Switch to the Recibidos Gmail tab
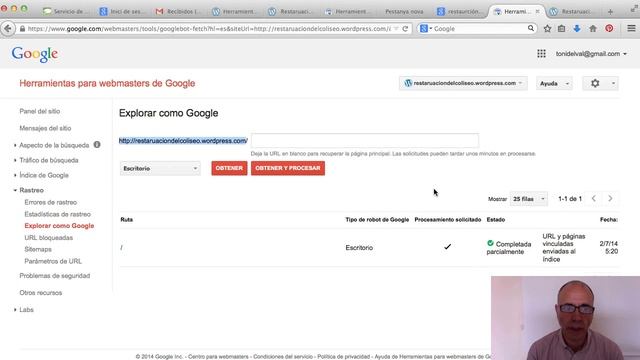640x360 pixels. (178, 11)
